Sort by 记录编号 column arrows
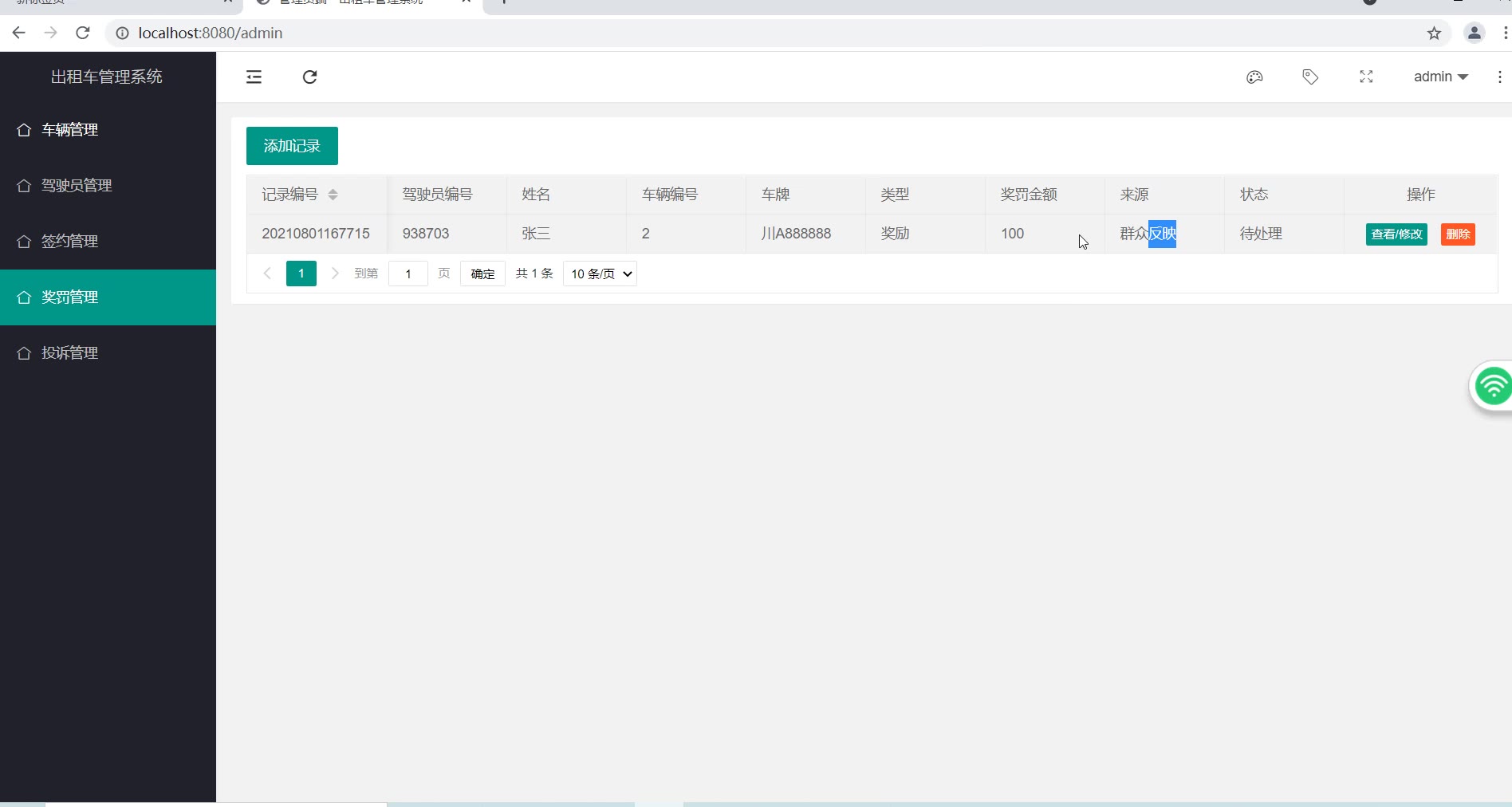Viewport: 1512px width, 807px height. [x=333, y=195]
